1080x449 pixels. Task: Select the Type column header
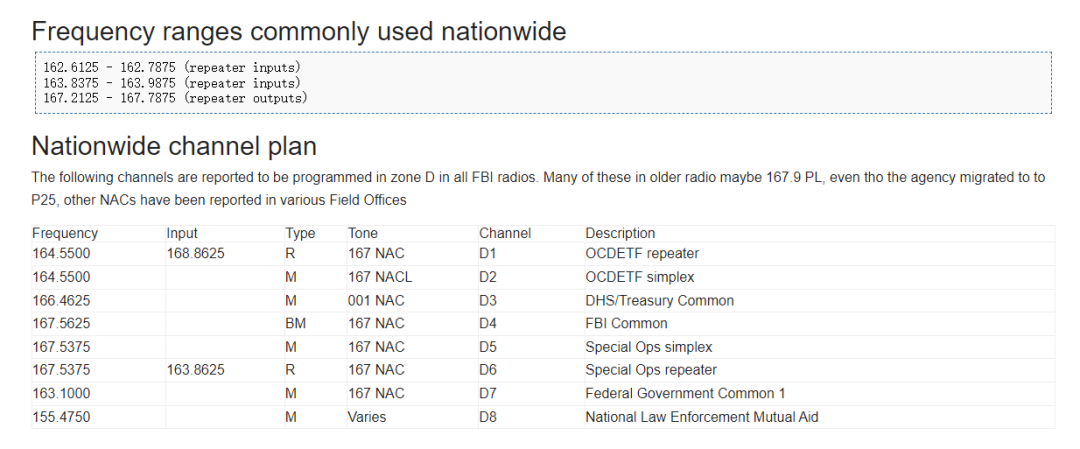(x=300, y=233)
